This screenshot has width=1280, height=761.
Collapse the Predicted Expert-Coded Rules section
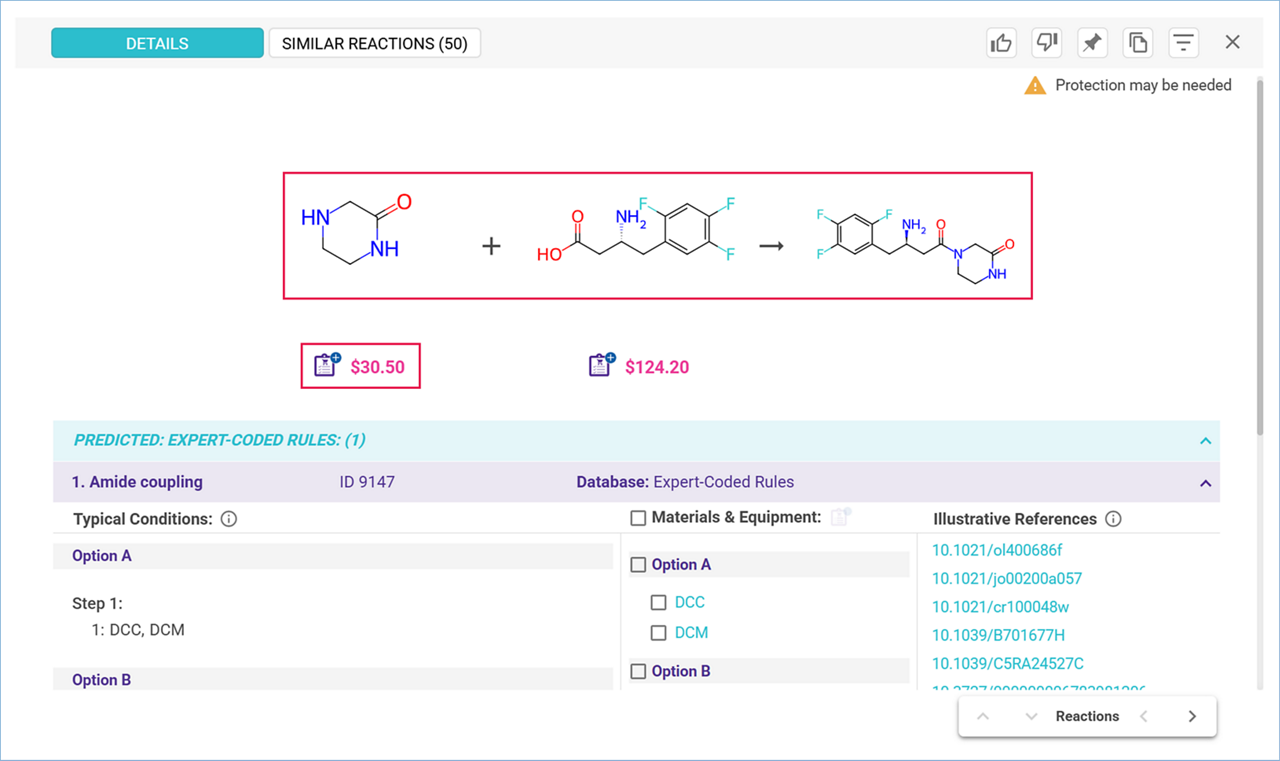[x=1205, y=441]
